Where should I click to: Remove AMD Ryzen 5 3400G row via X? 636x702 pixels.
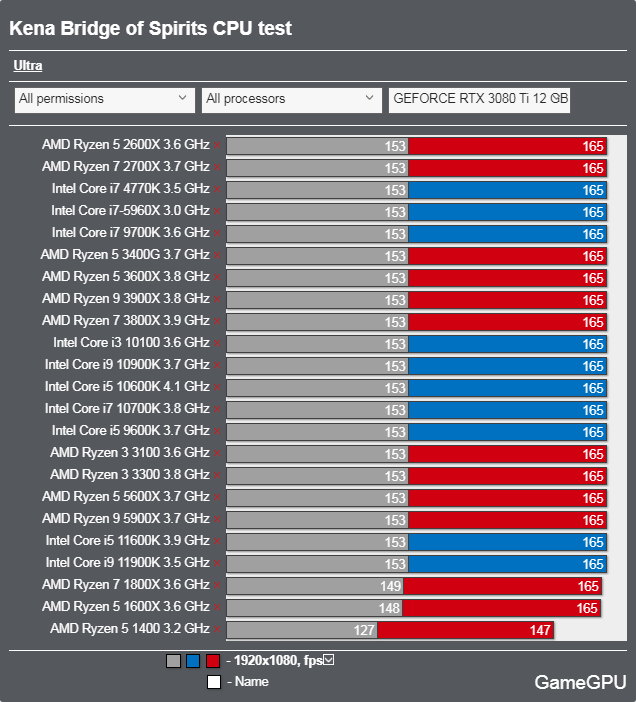coord(217,255)
